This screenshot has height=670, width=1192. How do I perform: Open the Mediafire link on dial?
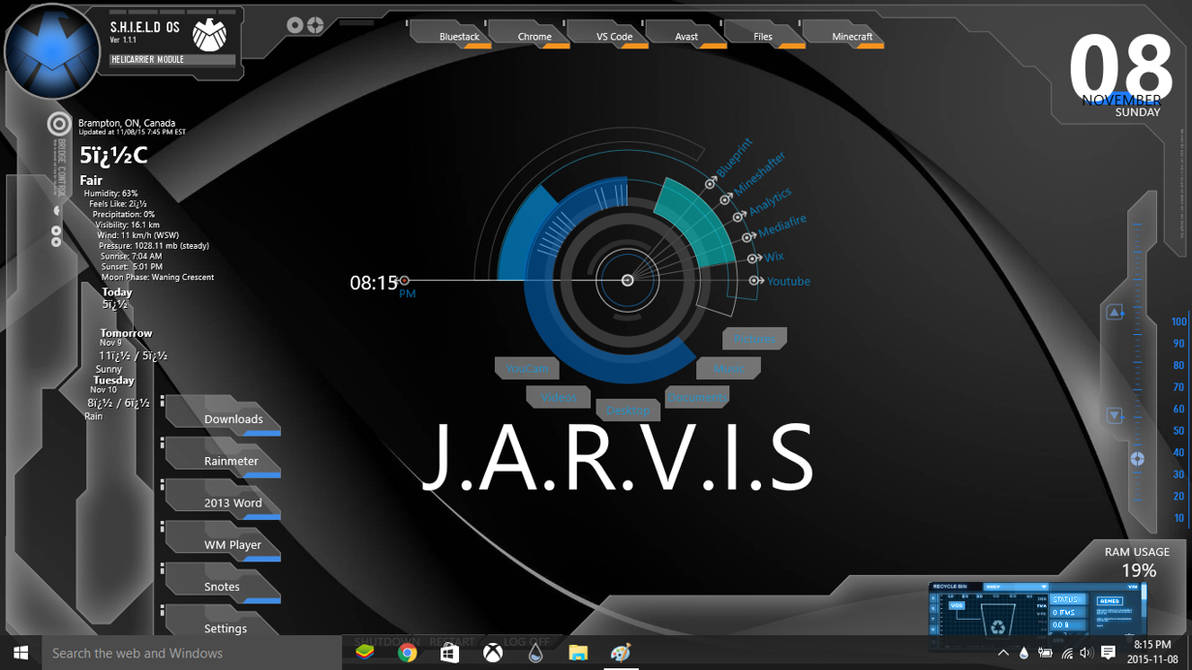782,225
